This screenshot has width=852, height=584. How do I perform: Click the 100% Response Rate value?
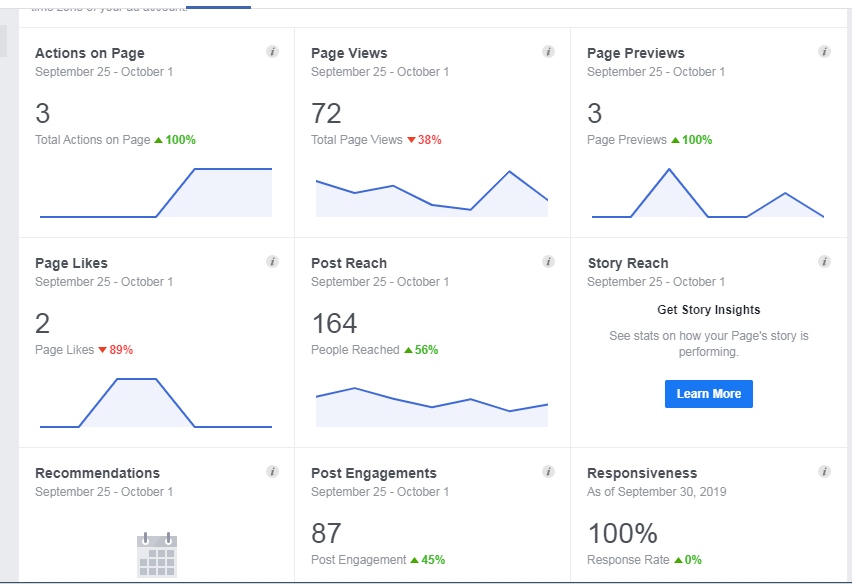(x=623, y=533)
